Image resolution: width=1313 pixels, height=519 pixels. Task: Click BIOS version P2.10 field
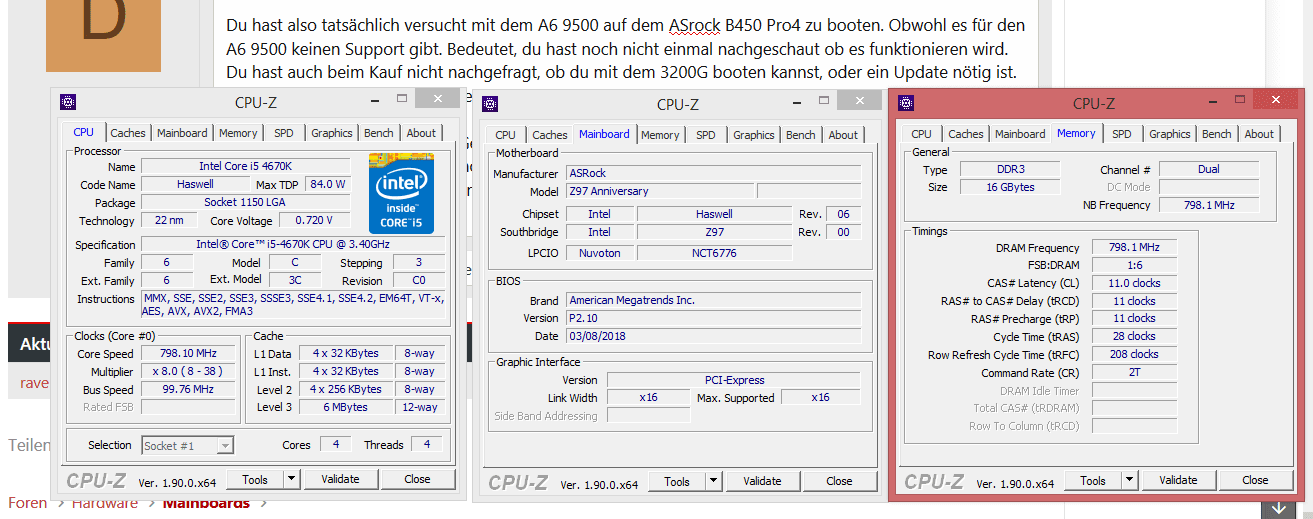[713, 318]
